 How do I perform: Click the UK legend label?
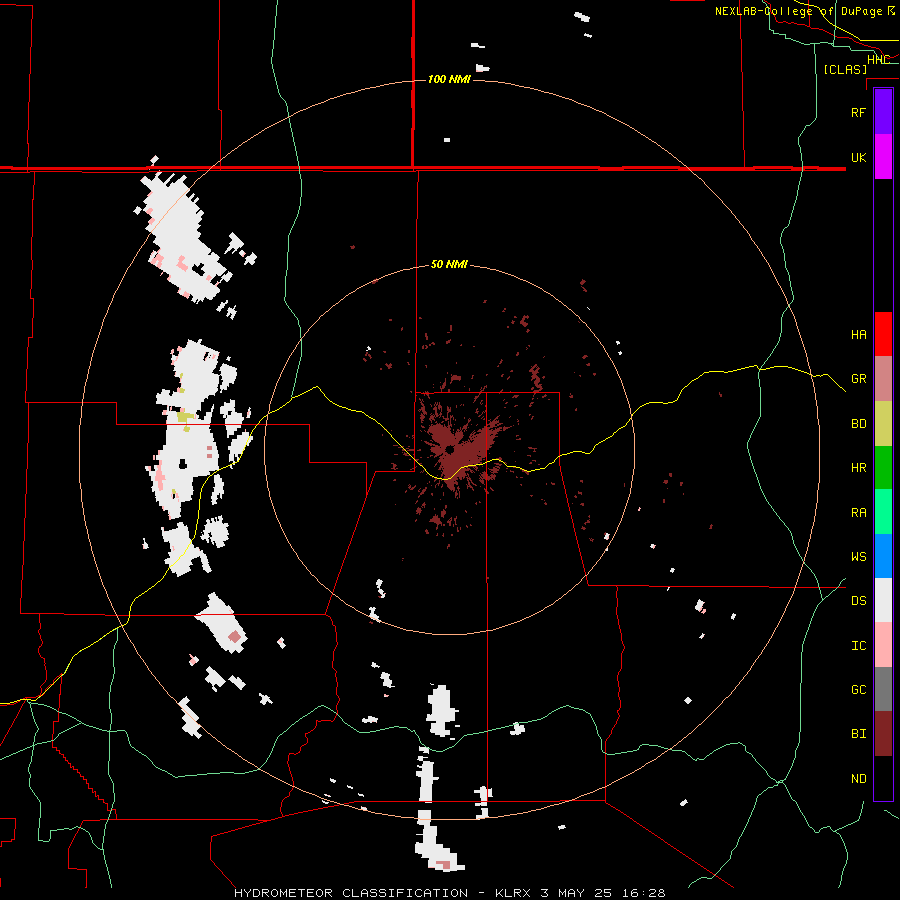click(858, 158)
